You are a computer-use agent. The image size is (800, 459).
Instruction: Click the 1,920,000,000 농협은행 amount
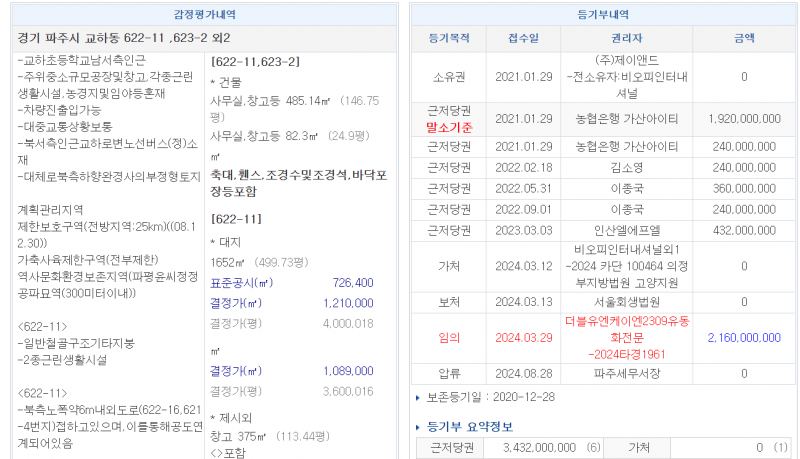click(744, 118)
